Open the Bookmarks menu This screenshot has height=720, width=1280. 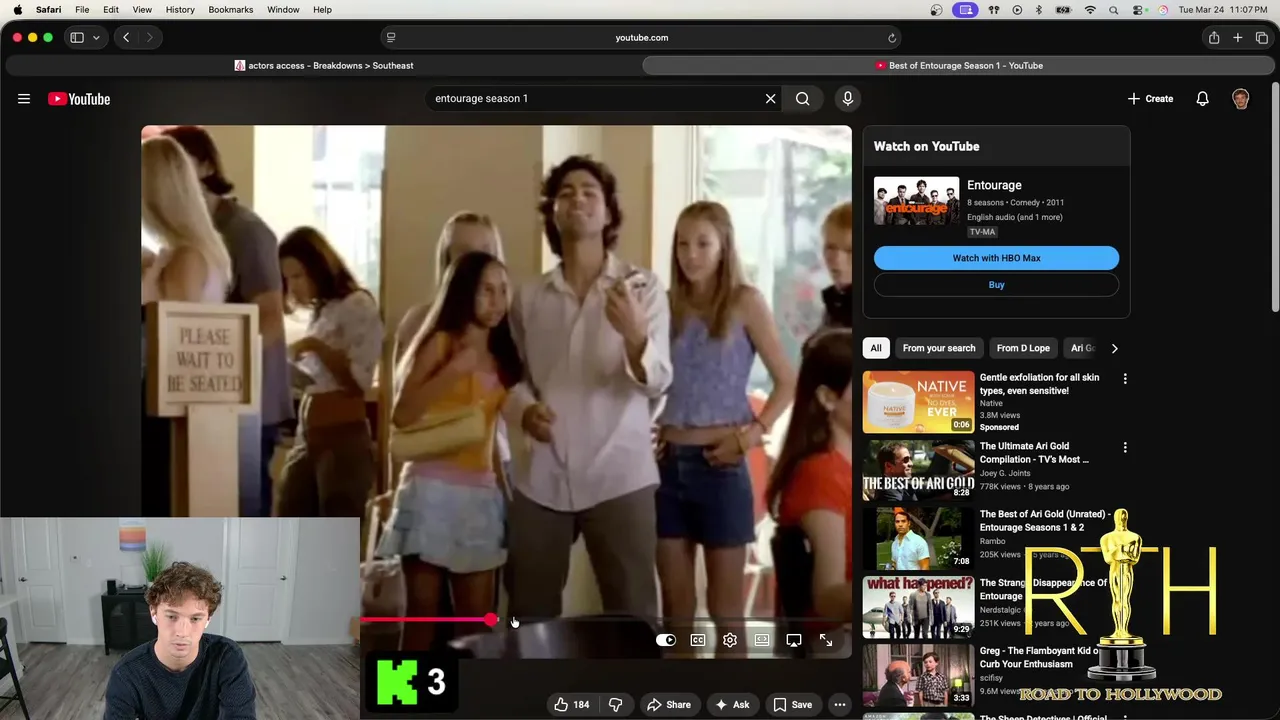pyautogui.click(x=231, y=10)
